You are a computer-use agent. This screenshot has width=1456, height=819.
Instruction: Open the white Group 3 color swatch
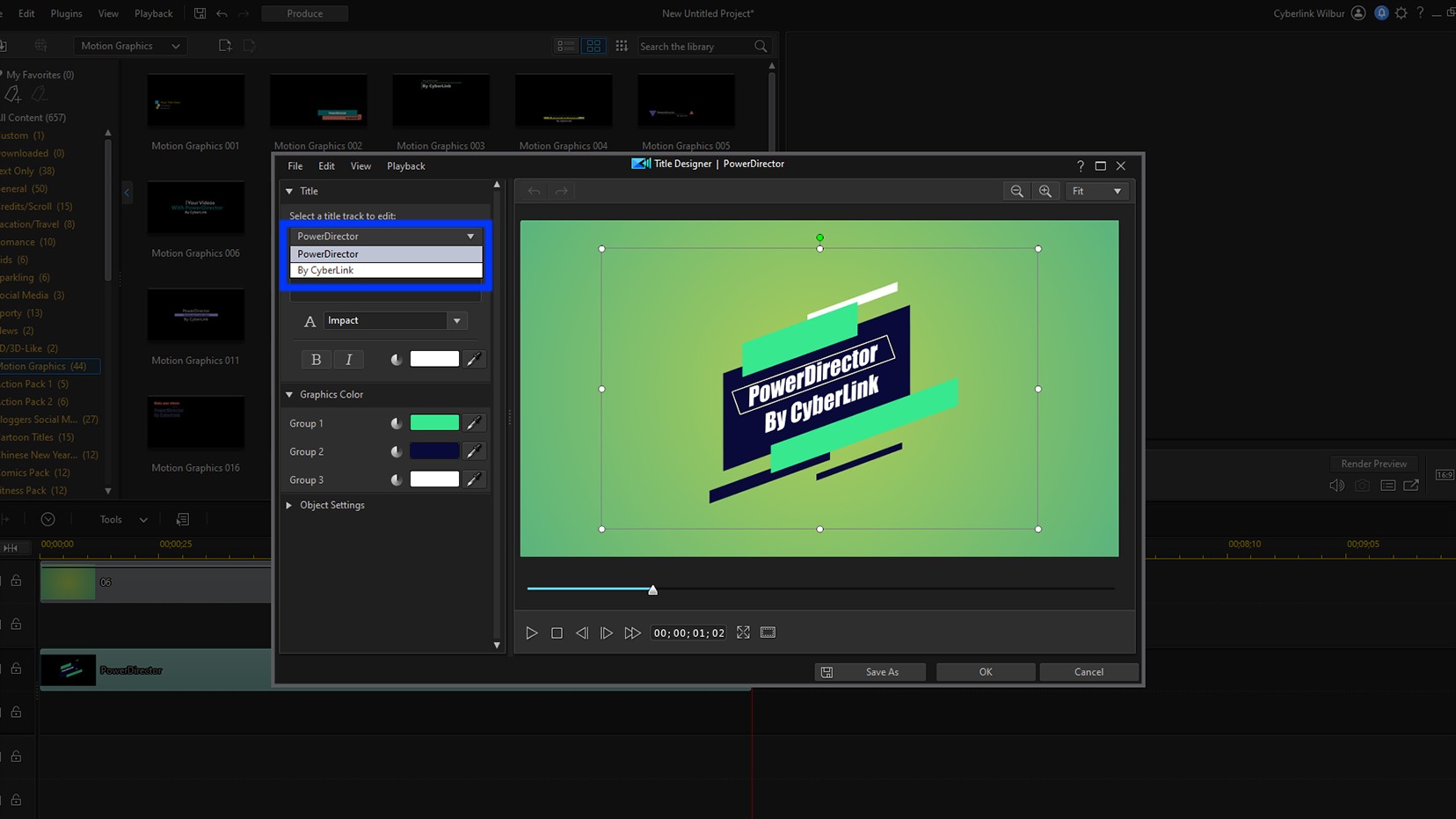coord(434,479)
